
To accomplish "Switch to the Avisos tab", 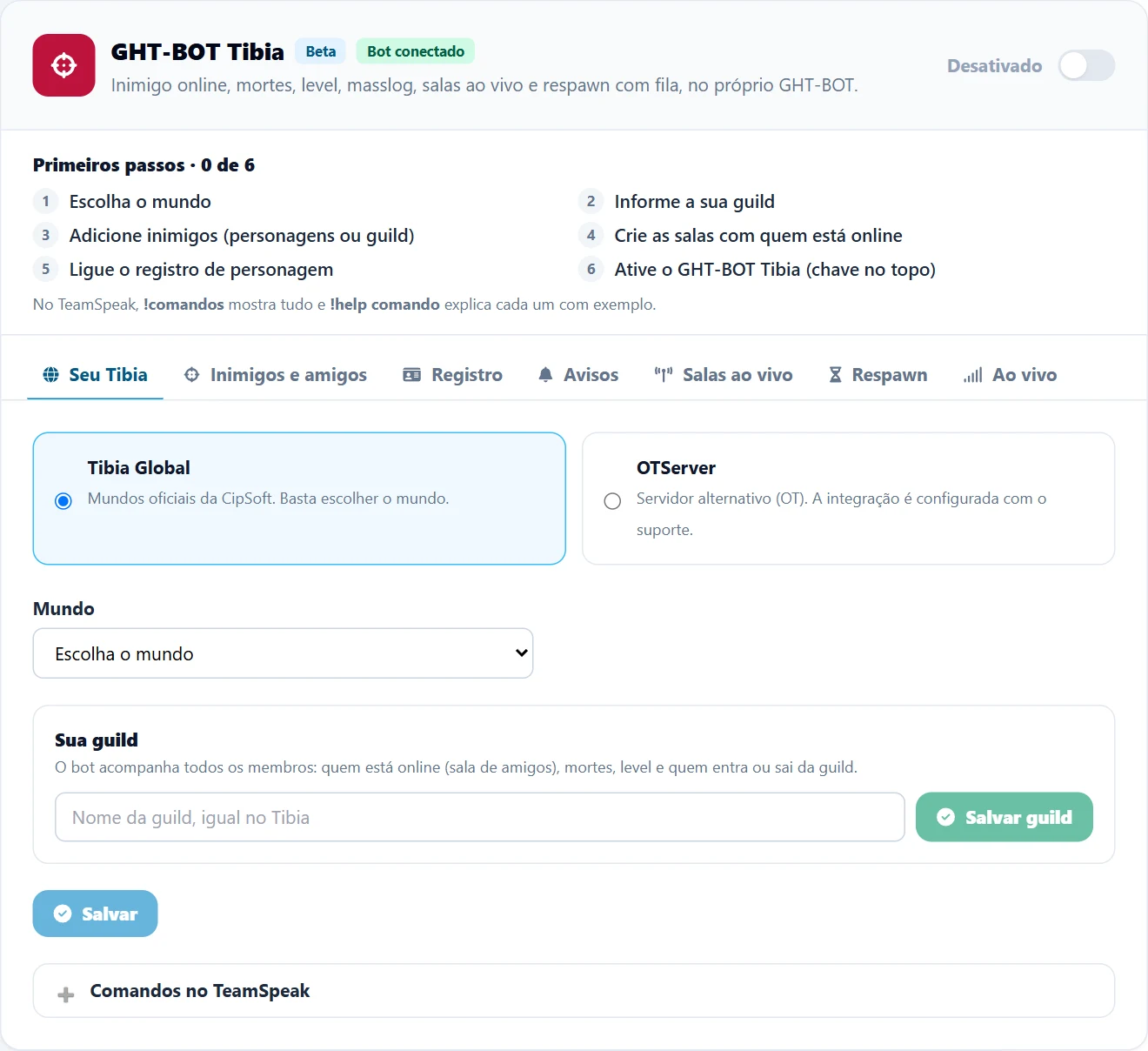I will (x=577, y=375).
